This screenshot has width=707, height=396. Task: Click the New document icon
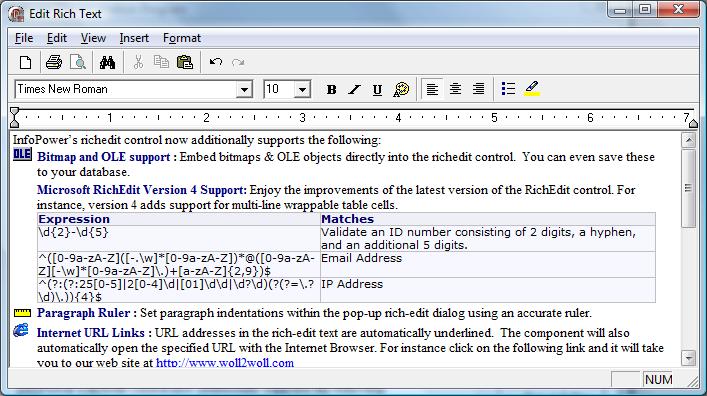point(26,62)
